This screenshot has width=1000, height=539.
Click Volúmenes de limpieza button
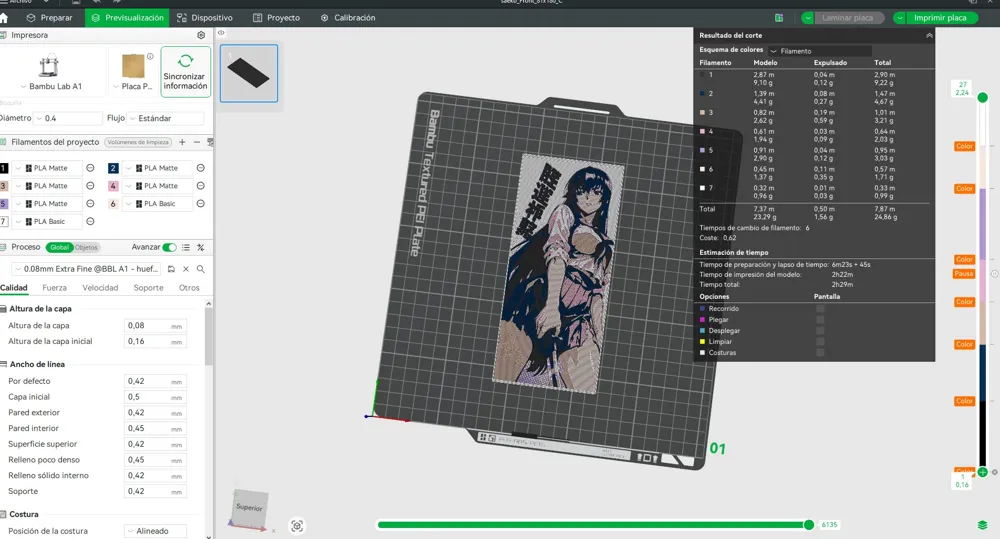138,142
